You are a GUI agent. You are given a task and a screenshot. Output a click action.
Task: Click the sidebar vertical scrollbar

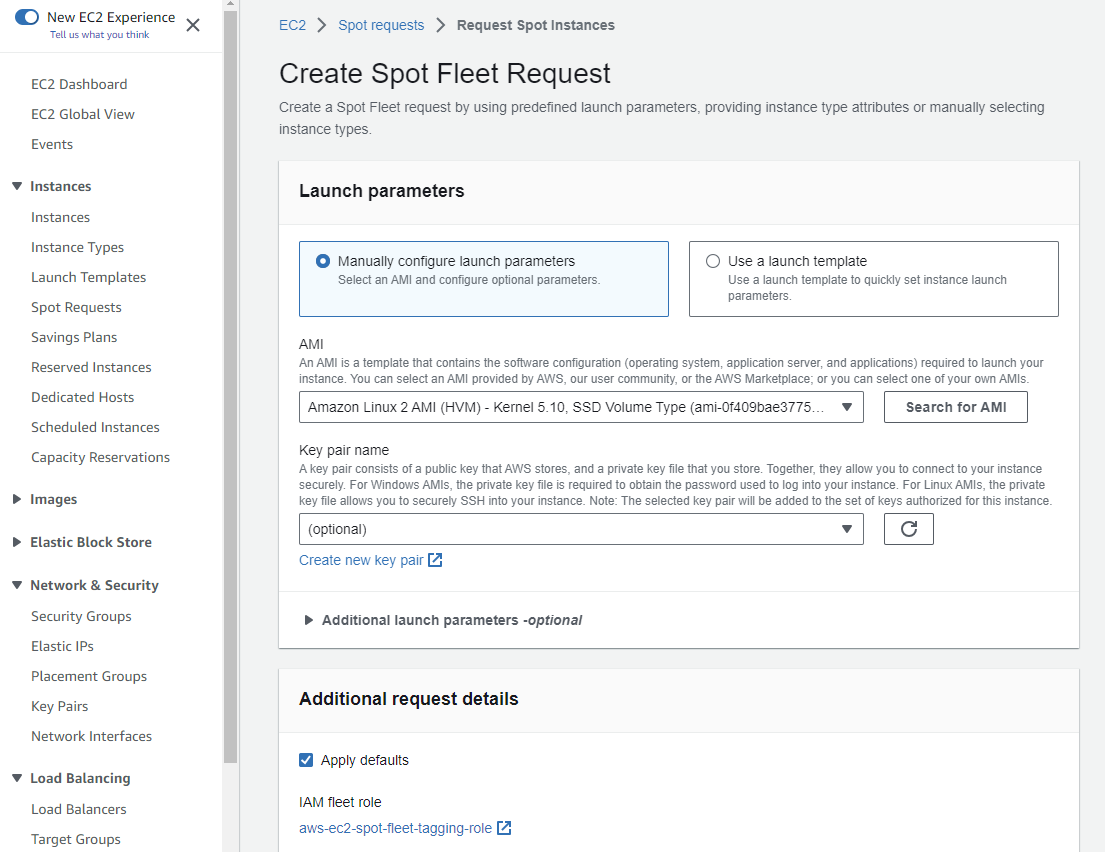click(x=230, y=386)
